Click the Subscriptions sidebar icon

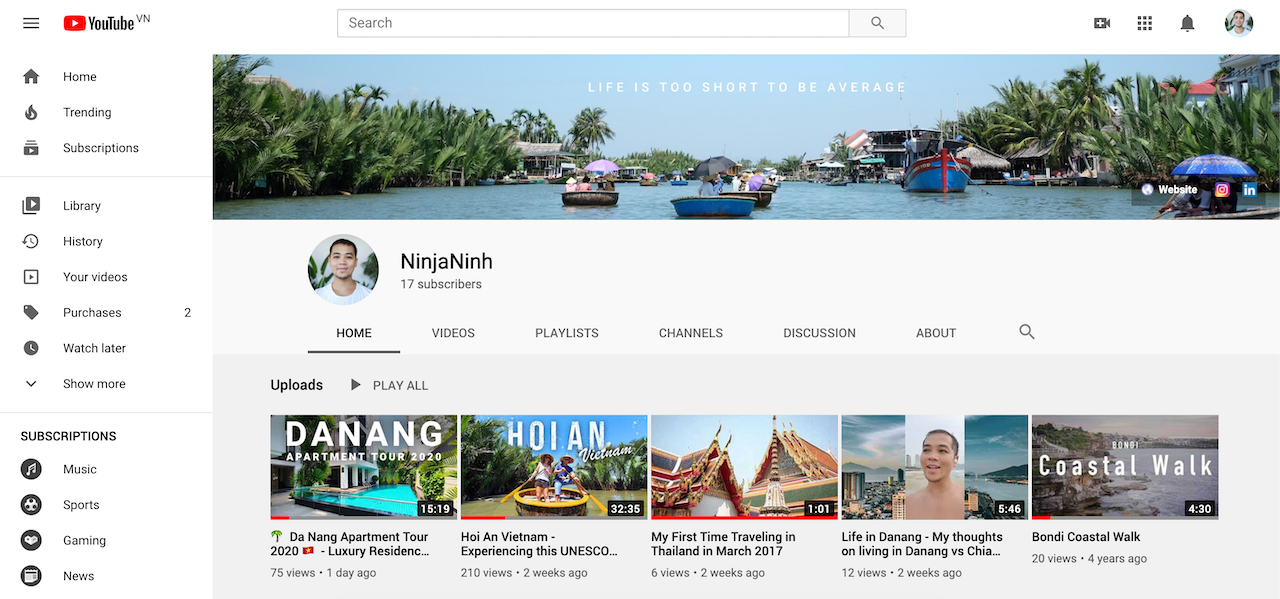31,148
